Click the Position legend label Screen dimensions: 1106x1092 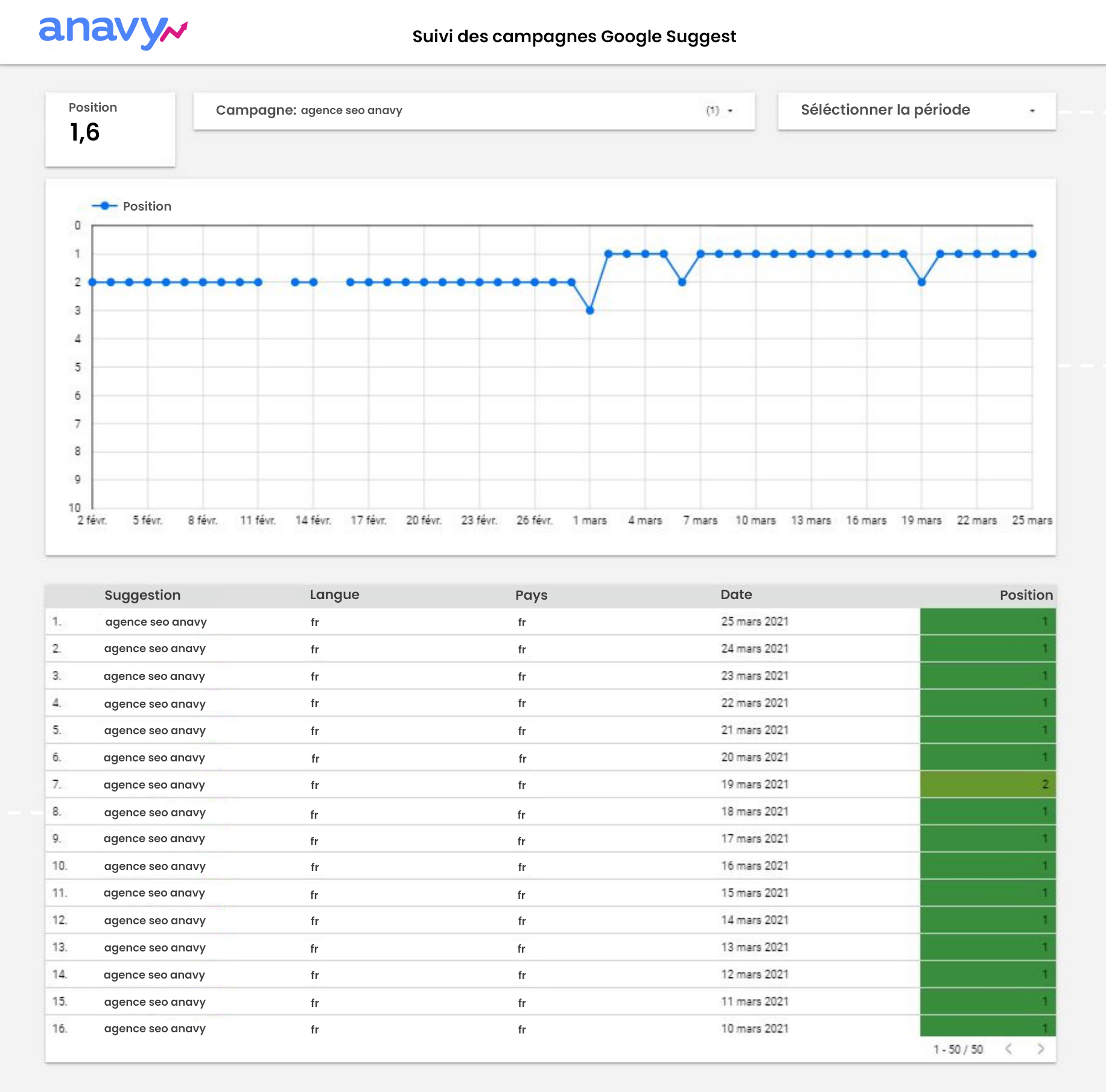tap(147, 206)
